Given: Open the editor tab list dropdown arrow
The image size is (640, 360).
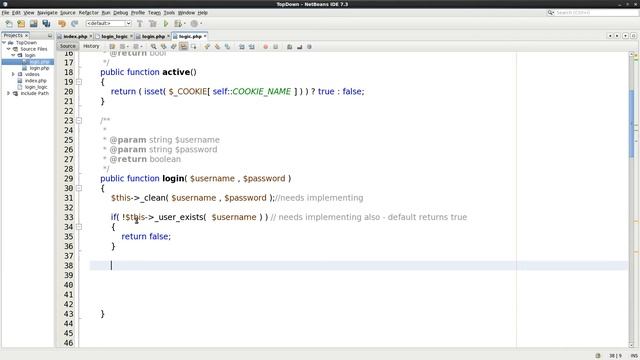Looking at the screenshot, I should (x=625, y=36).
